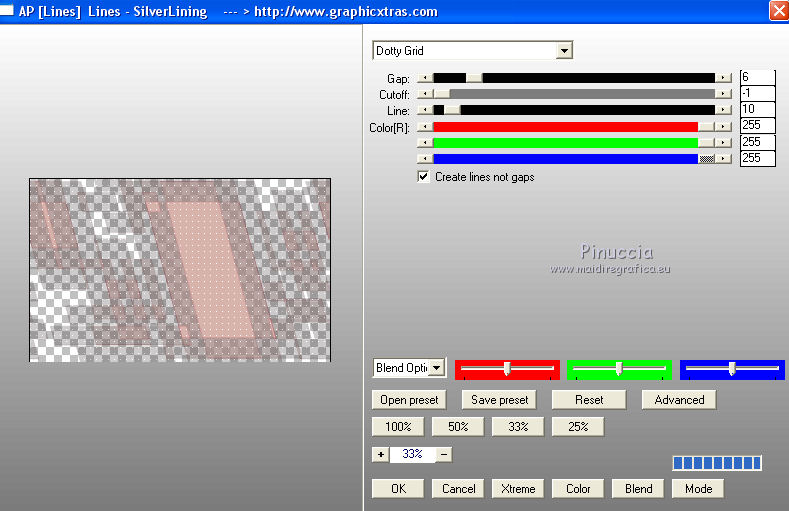Screen dimensions: 789x511
Task: Click the blue color slider bar
Action: tap(574, 159)
